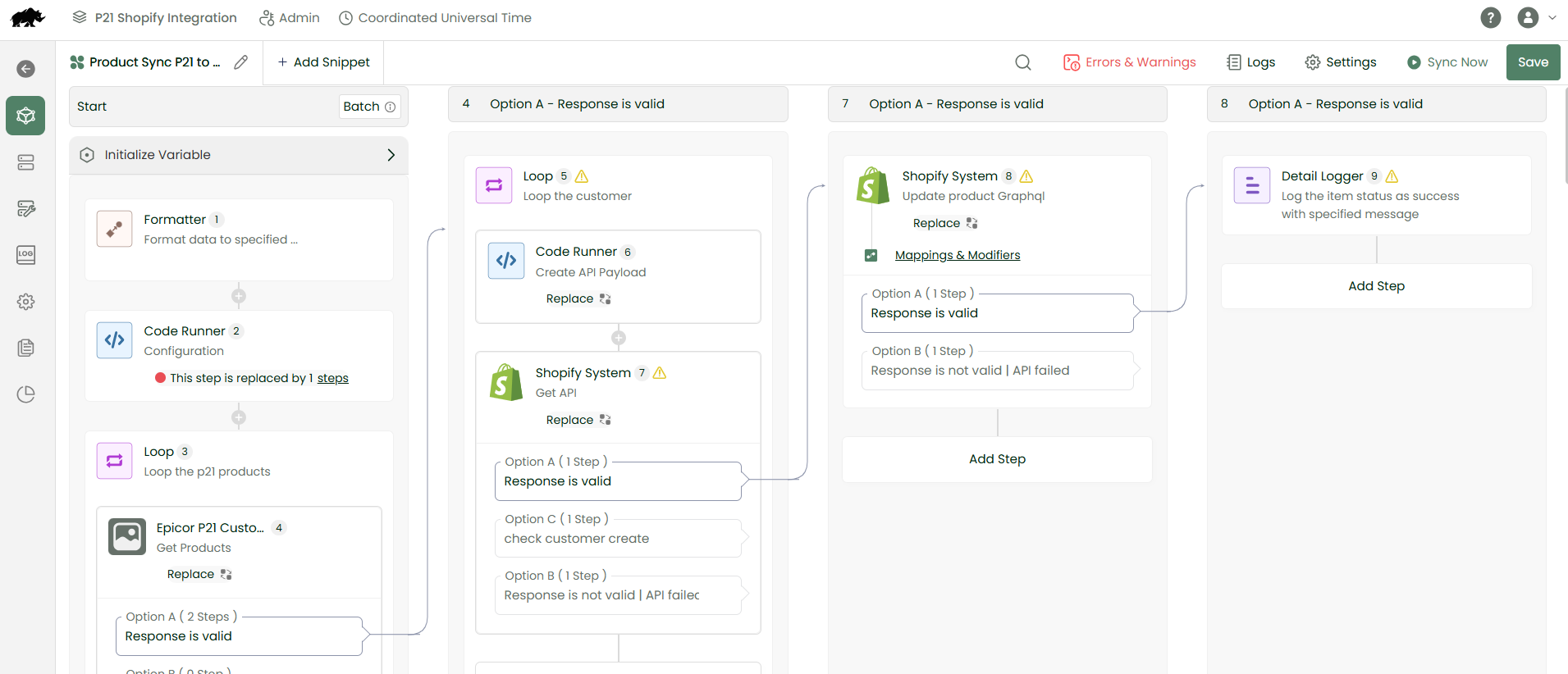Image resolution: width=1568 pixels, height=674 pixels.
Task: Open Mappings & Modifiers link
Action: tap(958, 255)
